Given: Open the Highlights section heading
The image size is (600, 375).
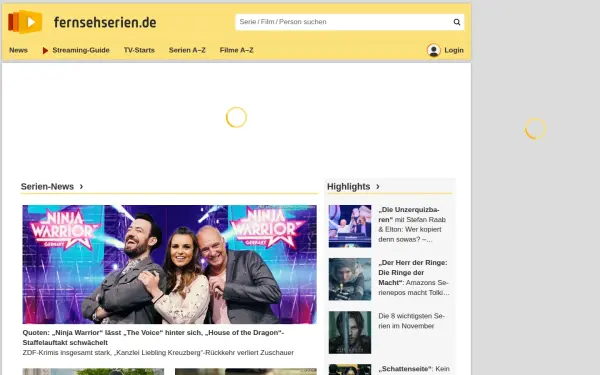Looking at the screenshot, I should (x=349, y=186).
